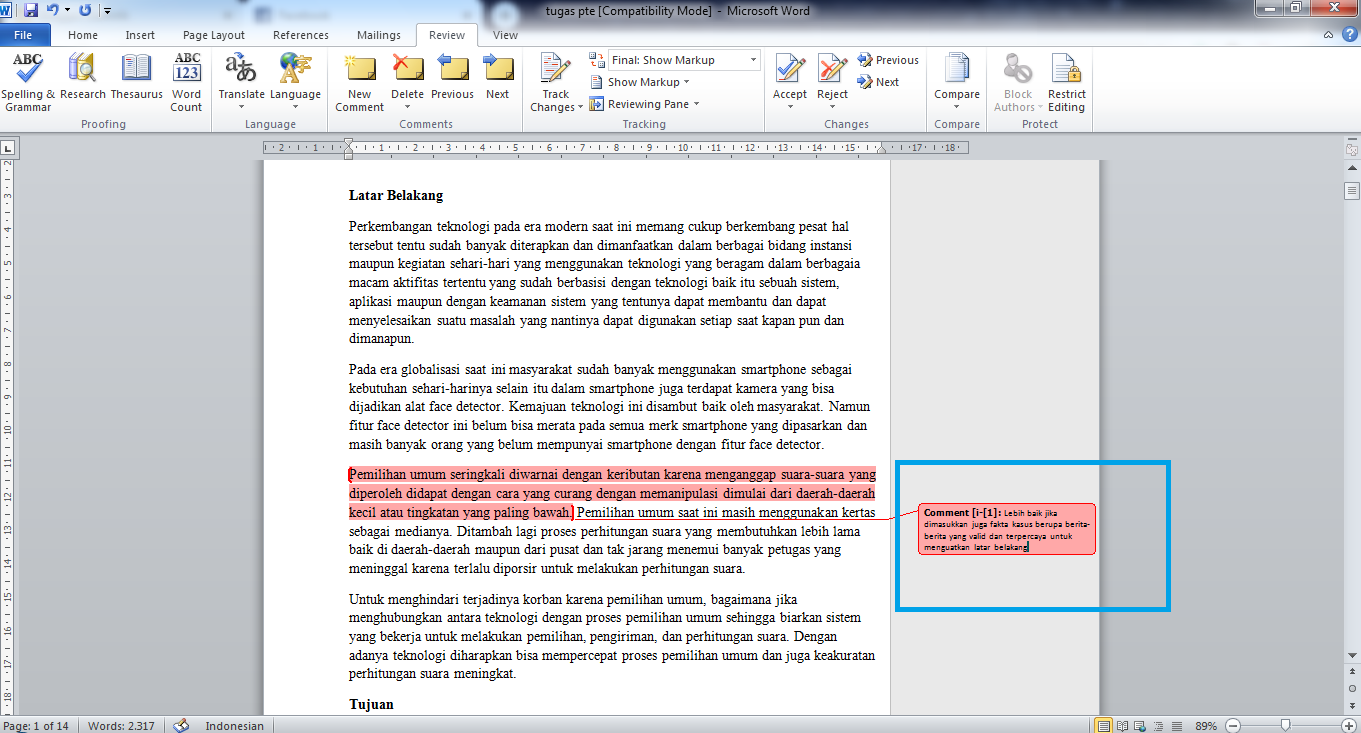This screenshot has height=733, width=1361.
Task: Click Next to jump to next comment
Action: click(498, 80)
